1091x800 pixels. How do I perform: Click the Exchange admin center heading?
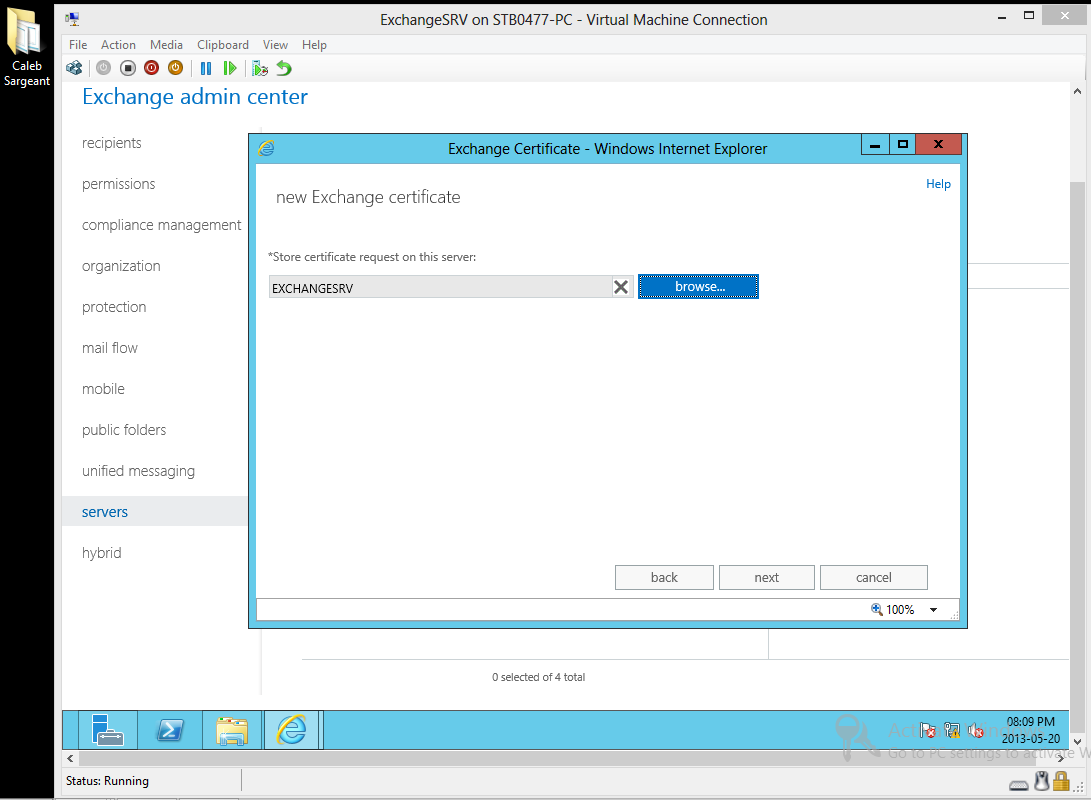click(195, 97)
